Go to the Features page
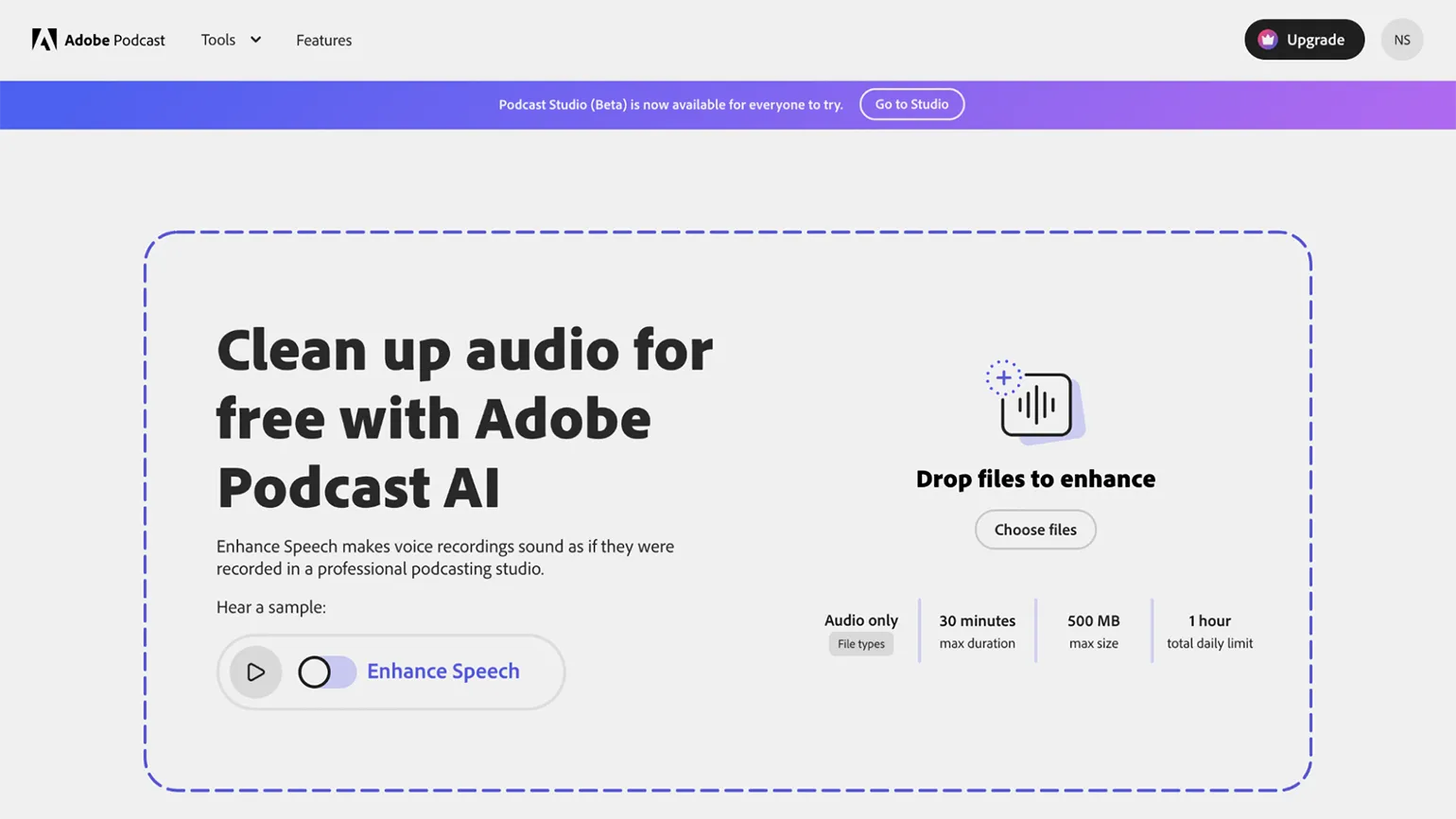 [323, 40]
